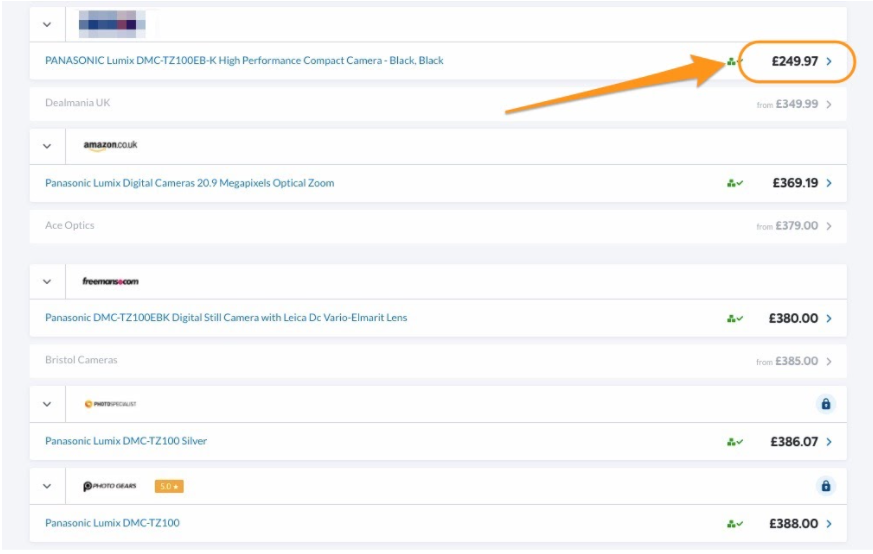Click the lock icon on Photo Gears row

(826, 486)
